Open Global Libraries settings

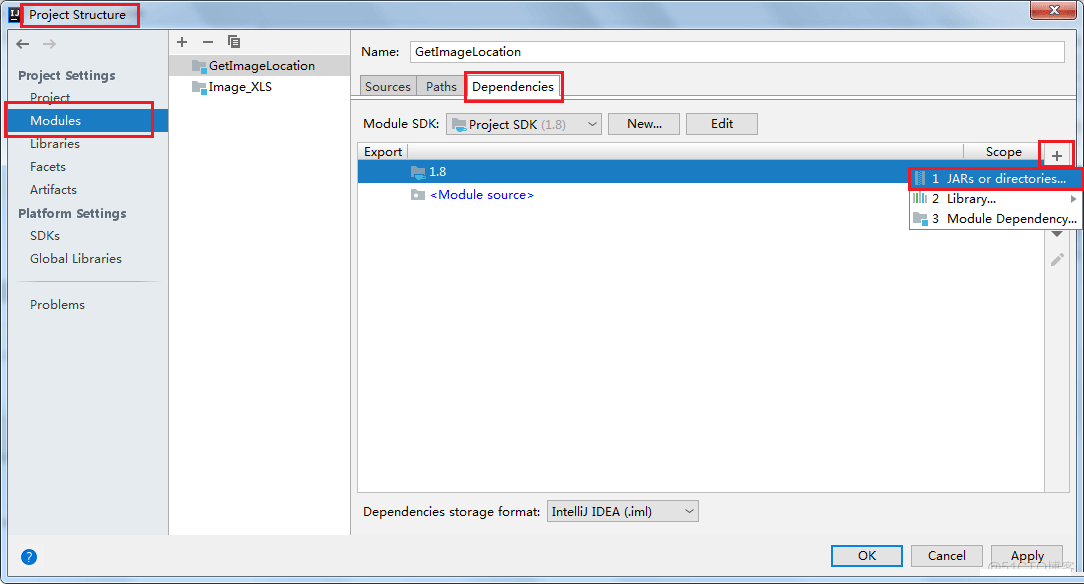[x=76, y=258]
